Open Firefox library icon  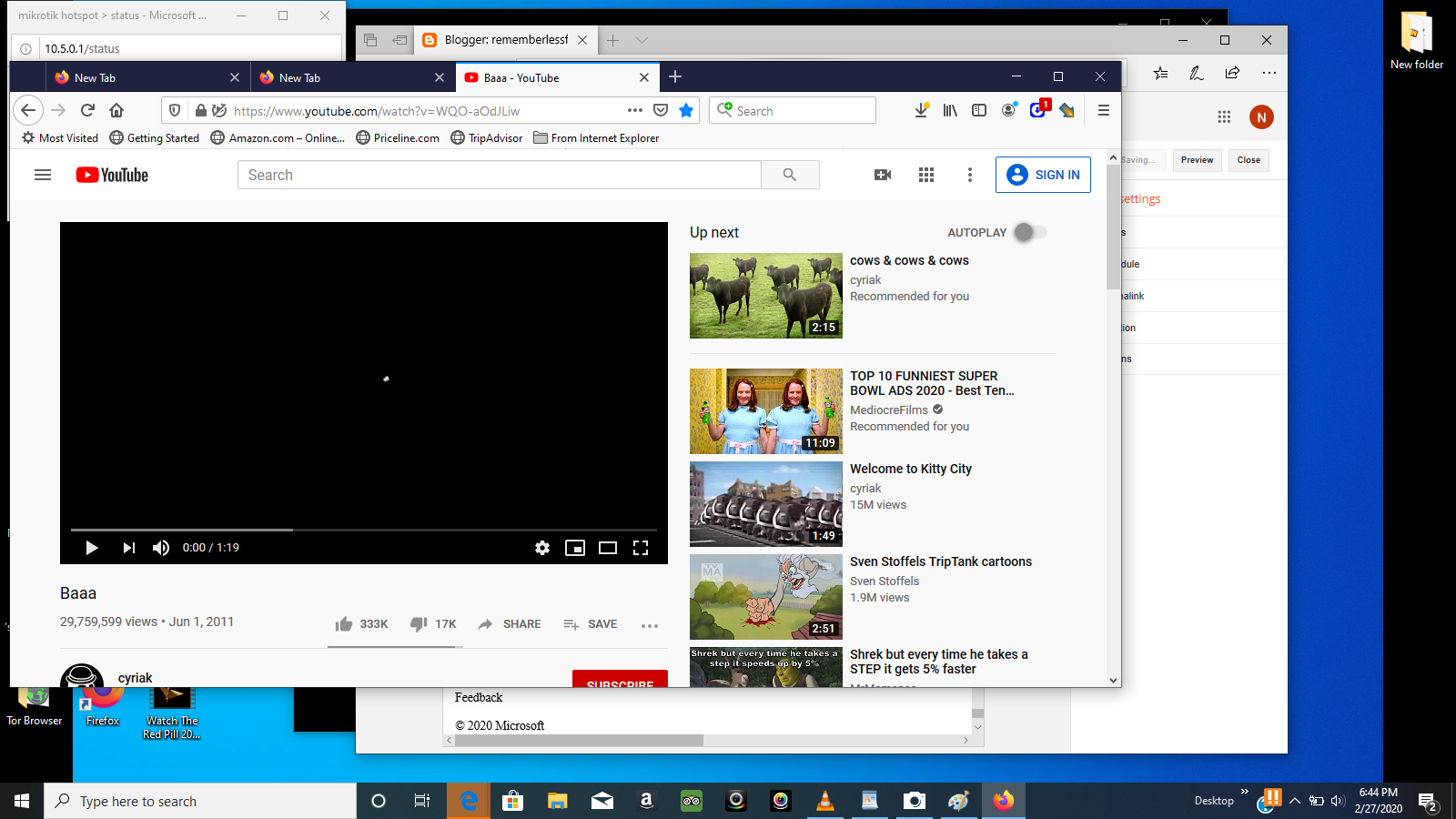pyautogui.click(x=950, y=110)
